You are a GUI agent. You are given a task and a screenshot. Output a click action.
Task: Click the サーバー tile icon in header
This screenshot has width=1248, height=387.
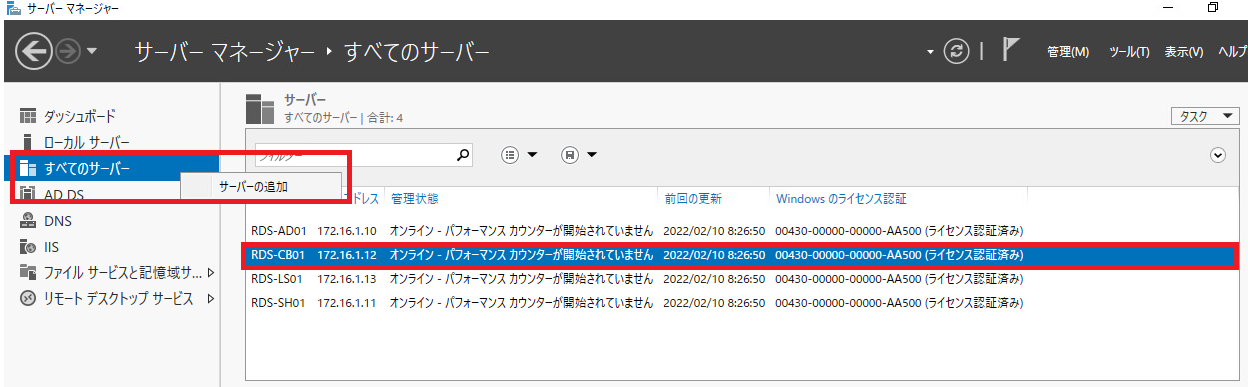pyautogui.click(x=260, y=108)
